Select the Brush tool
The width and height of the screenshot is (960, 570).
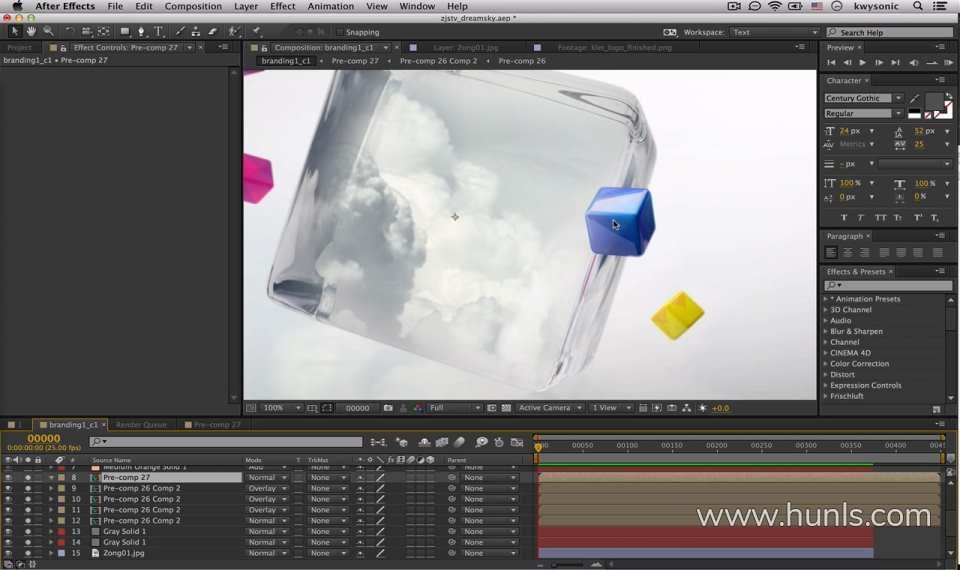[x=180, y=31]
